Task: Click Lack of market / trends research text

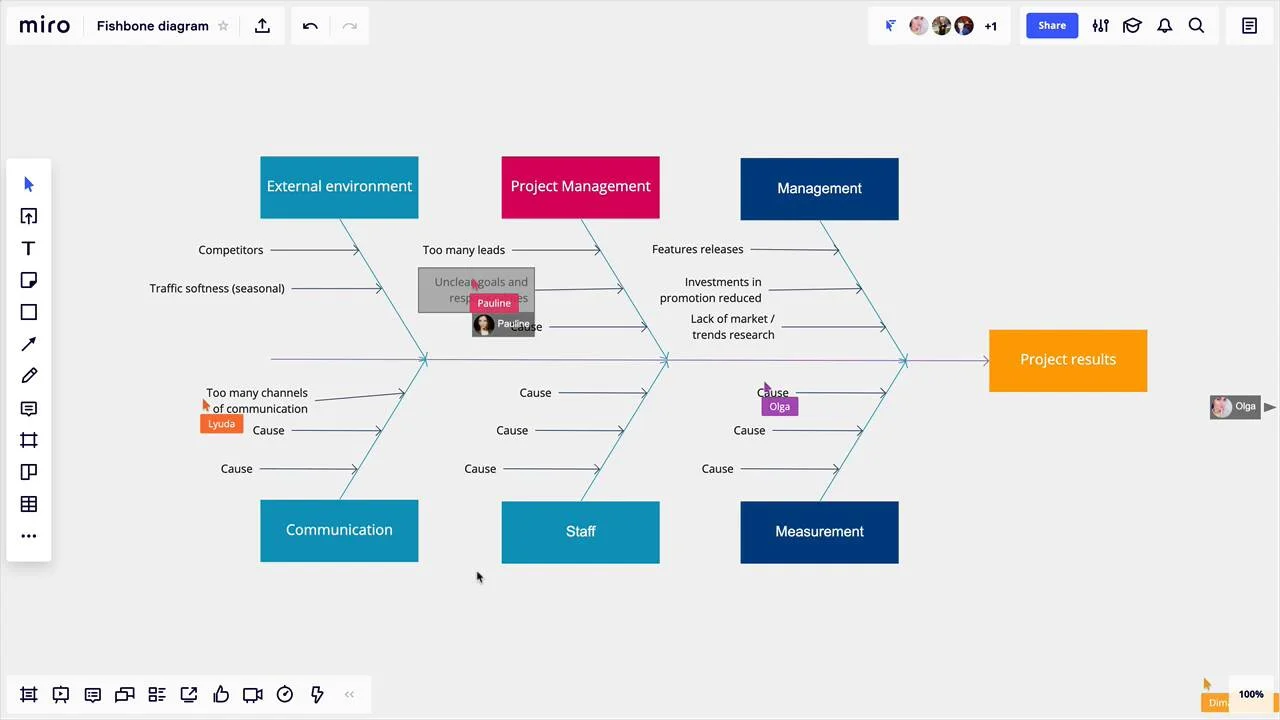Action: tap(733, 327)
